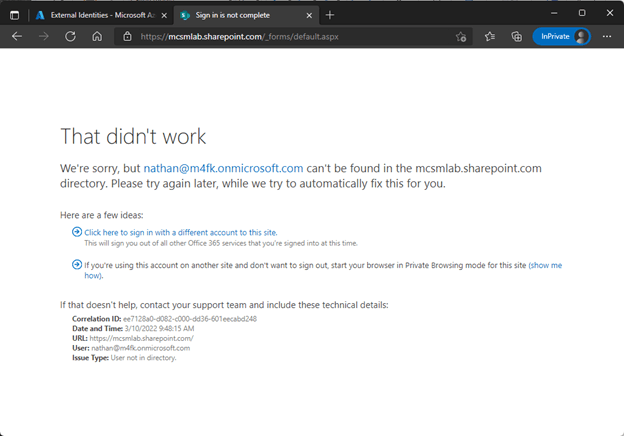624x436 pixels.
Task: Open the tab actions menu icon
Action: [14, 15]
